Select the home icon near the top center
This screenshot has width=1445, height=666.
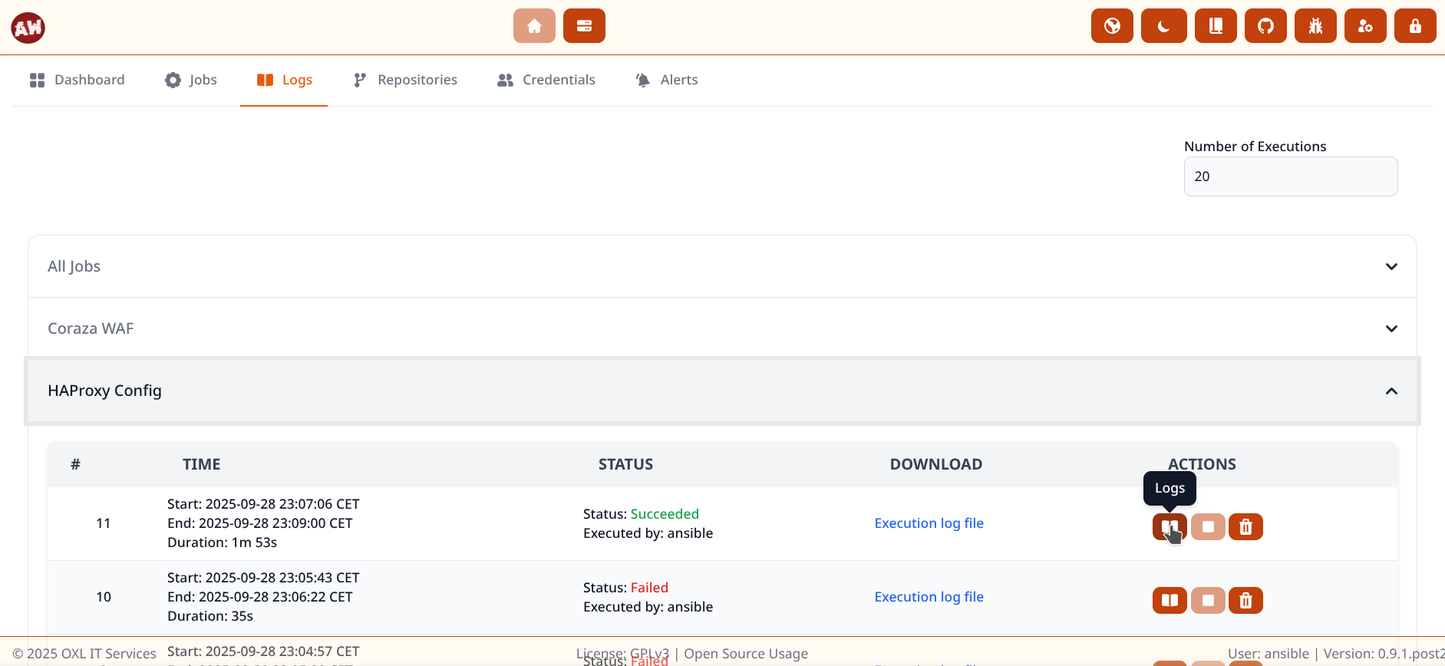[x=534, y=25]
